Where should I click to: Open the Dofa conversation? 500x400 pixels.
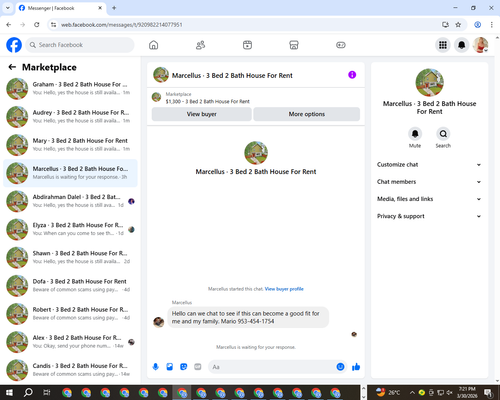[70, 286]
